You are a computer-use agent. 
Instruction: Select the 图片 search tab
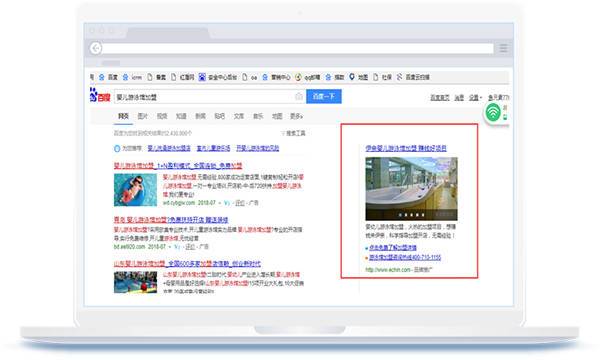[x=142, y=116]
